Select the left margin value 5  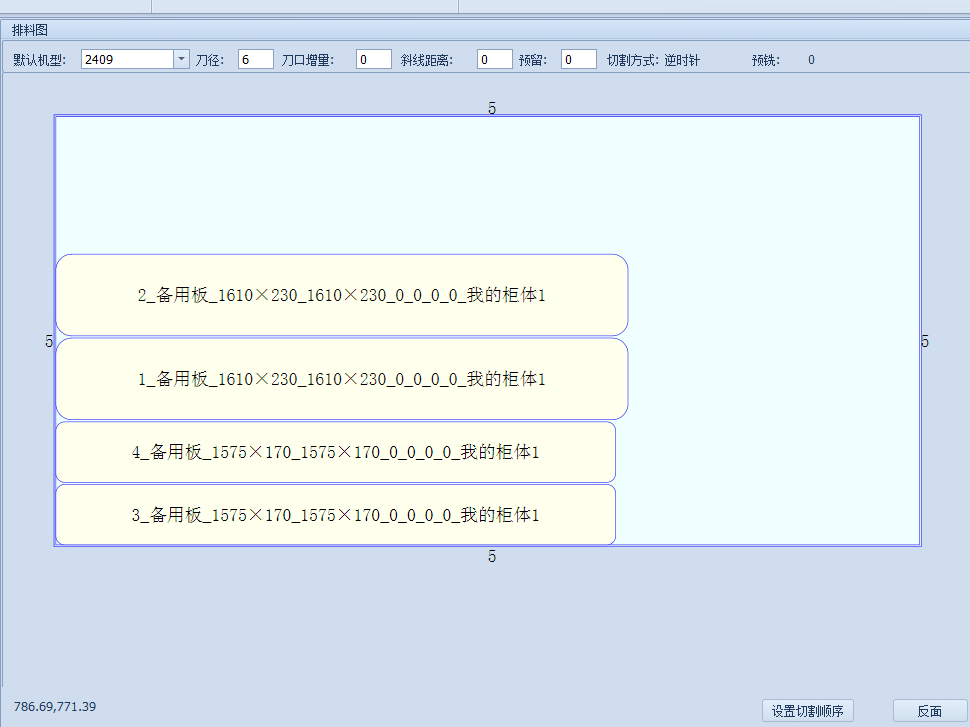pos(49,341)
